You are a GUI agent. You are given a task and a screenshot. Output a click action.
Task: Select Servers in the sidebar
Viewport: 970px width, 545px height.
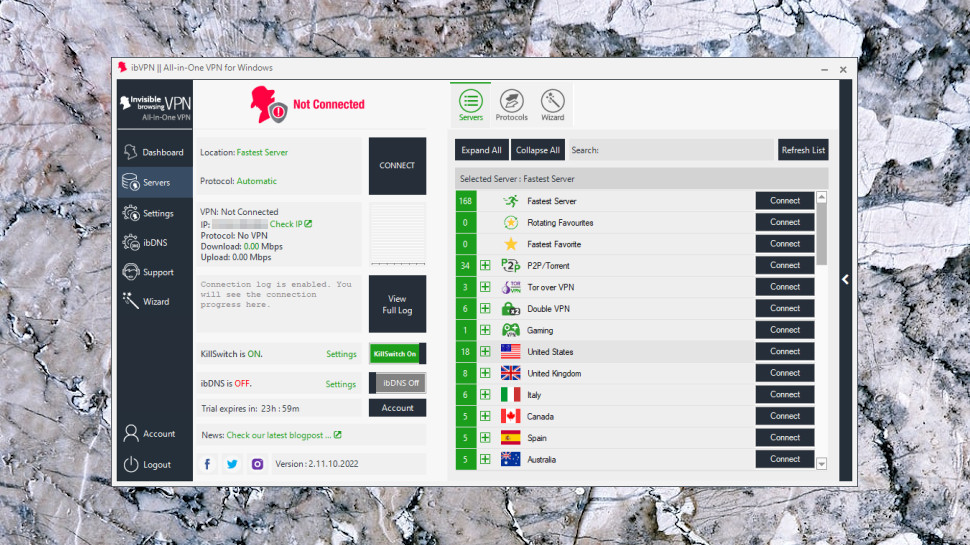155,182
